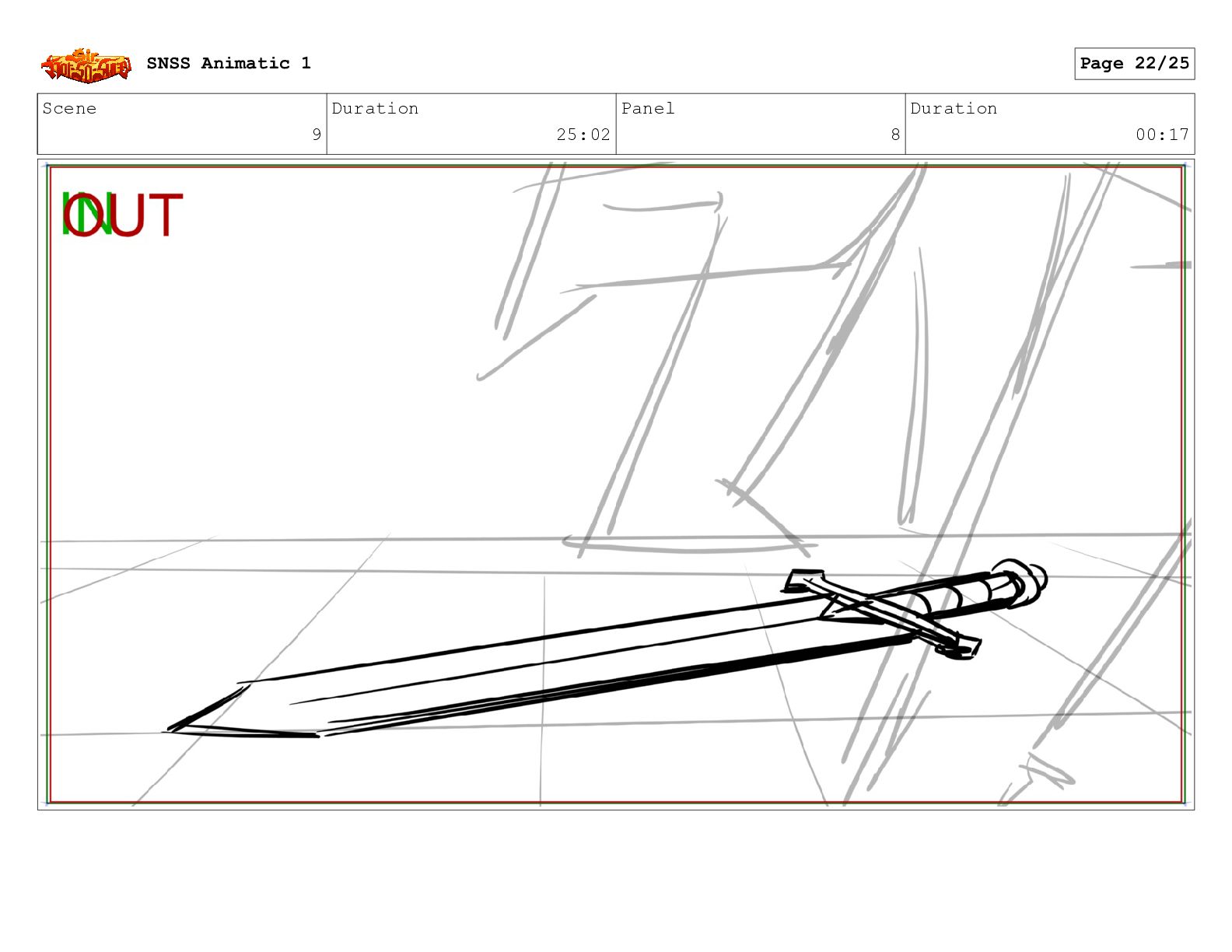The image size is (1232, 952).
Task: Click the panel duration value 00:17
Action: coord(1162,135)
